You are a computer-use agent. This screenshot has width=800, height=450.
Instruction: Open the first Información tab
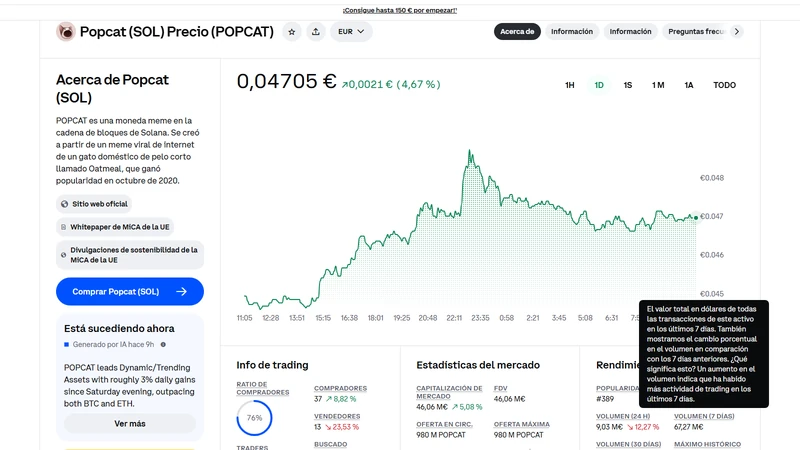[572, 32]
